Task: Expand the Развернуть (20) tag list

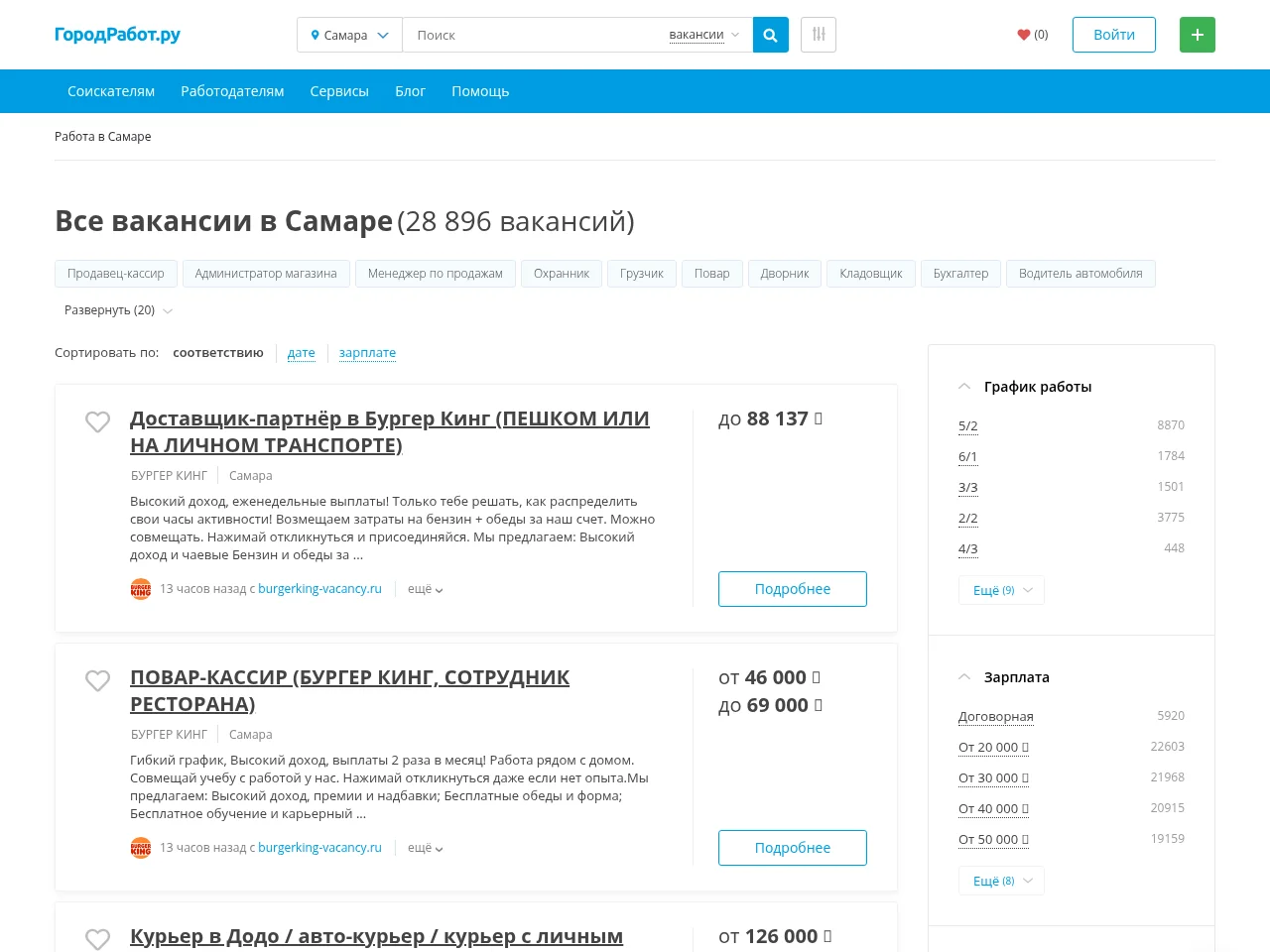Action: (x=118, y=310)
